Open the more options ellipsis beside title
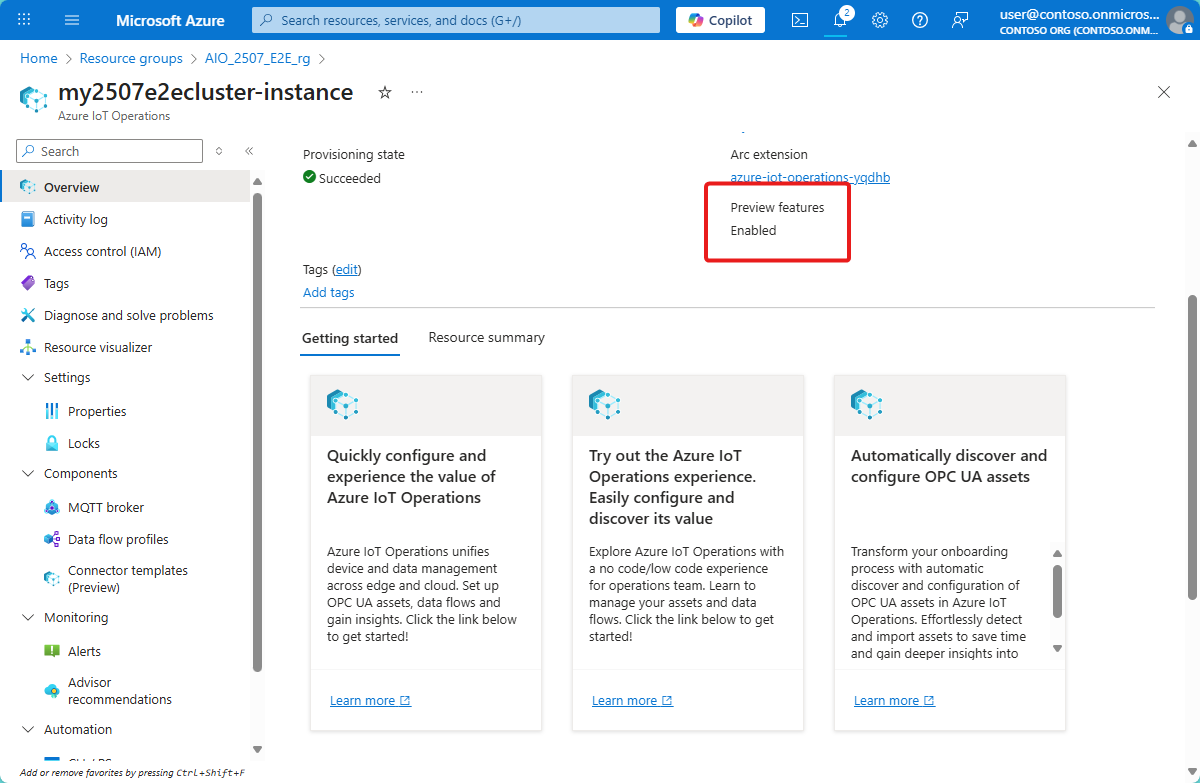 [417, 93]
